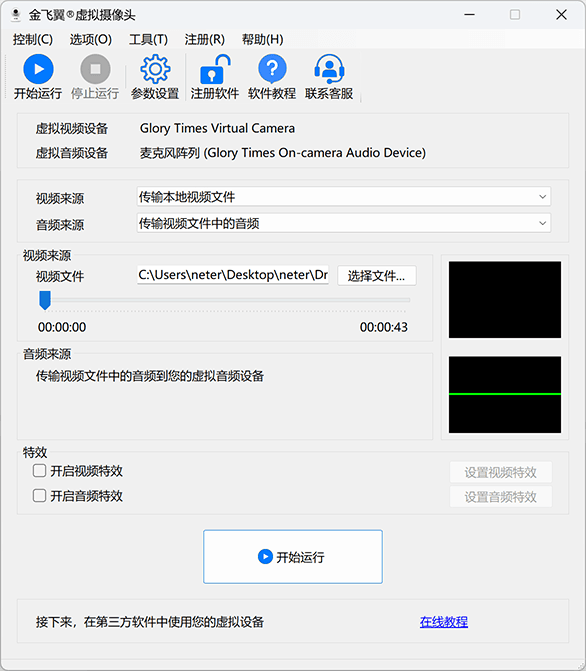Click the black video preview thumbnail
586x671 pixels.
click(x=505, y=300)
